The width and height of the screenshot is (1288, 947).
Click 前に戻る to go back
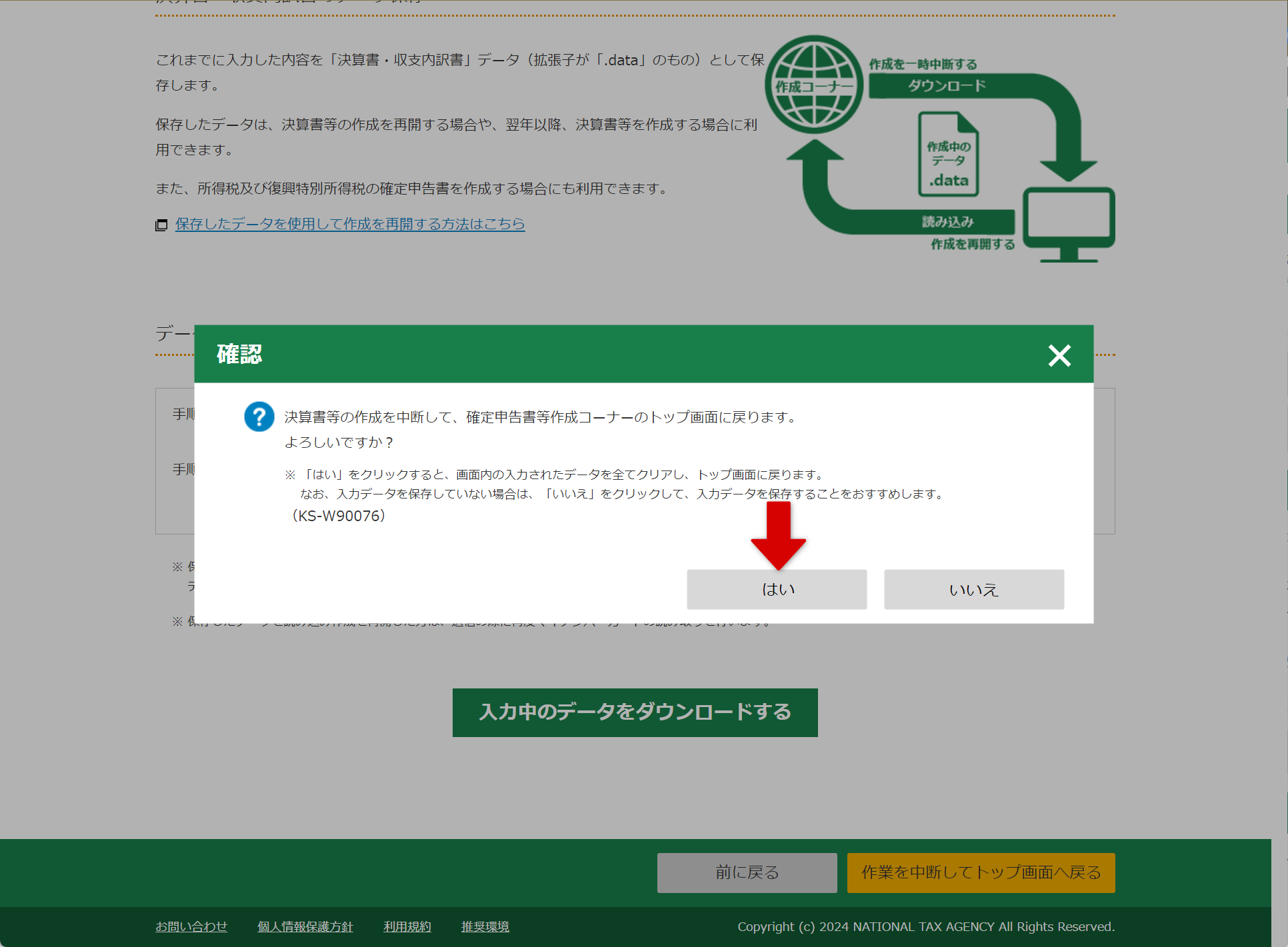746,872
